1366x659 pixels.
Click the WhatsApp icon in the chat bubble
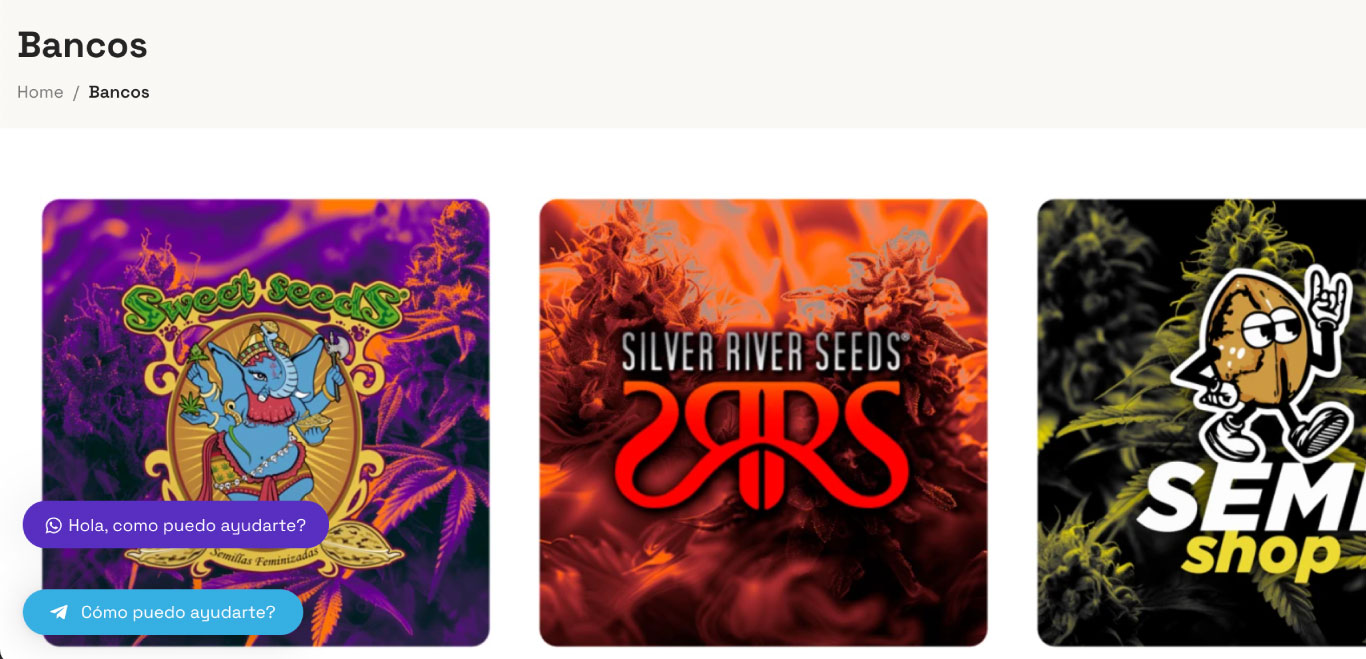click(x=53, y=525)
